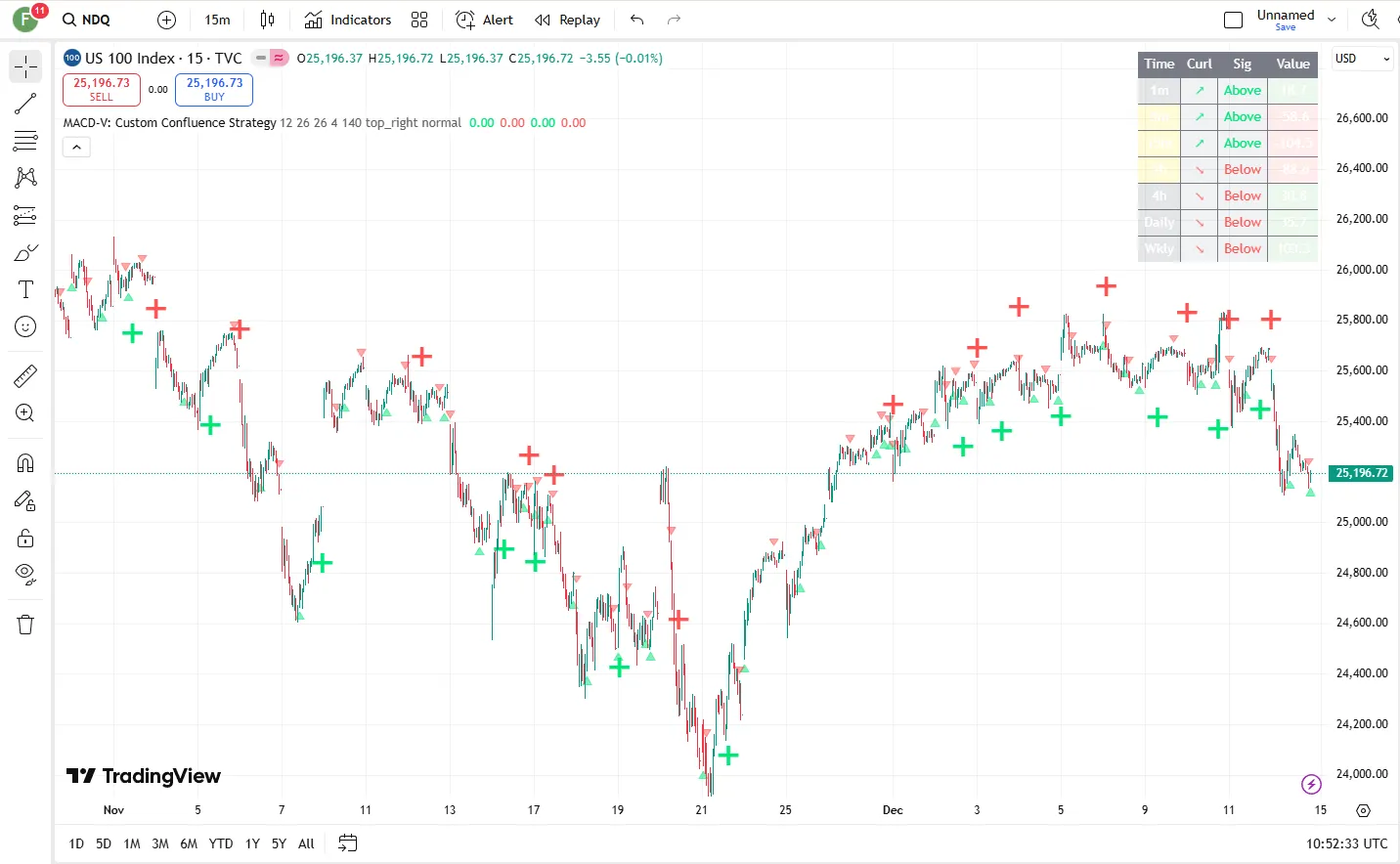Select the 3M date range
1400x864 pixels.
pyautogui.click(x=160, y=843)
